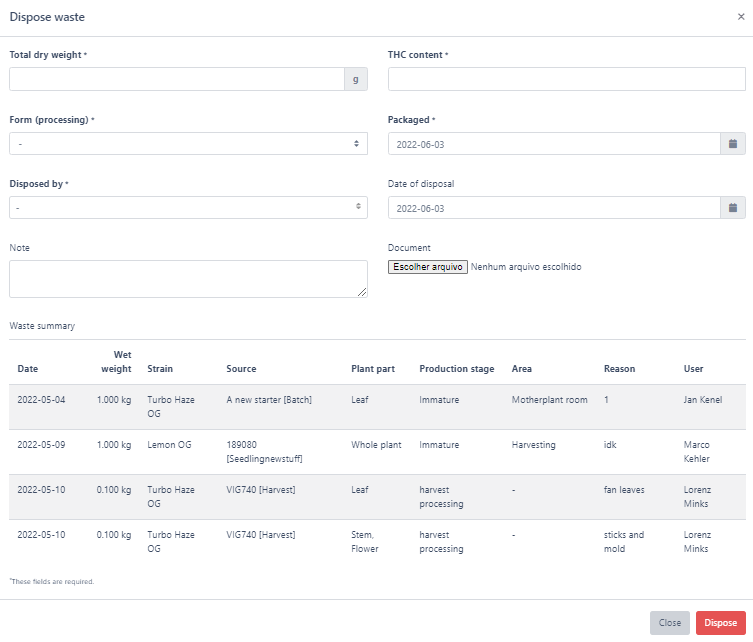The width and height of the screenshot is (753, 642).
Task: Click the Total dry weight input field
Action: 176,80
